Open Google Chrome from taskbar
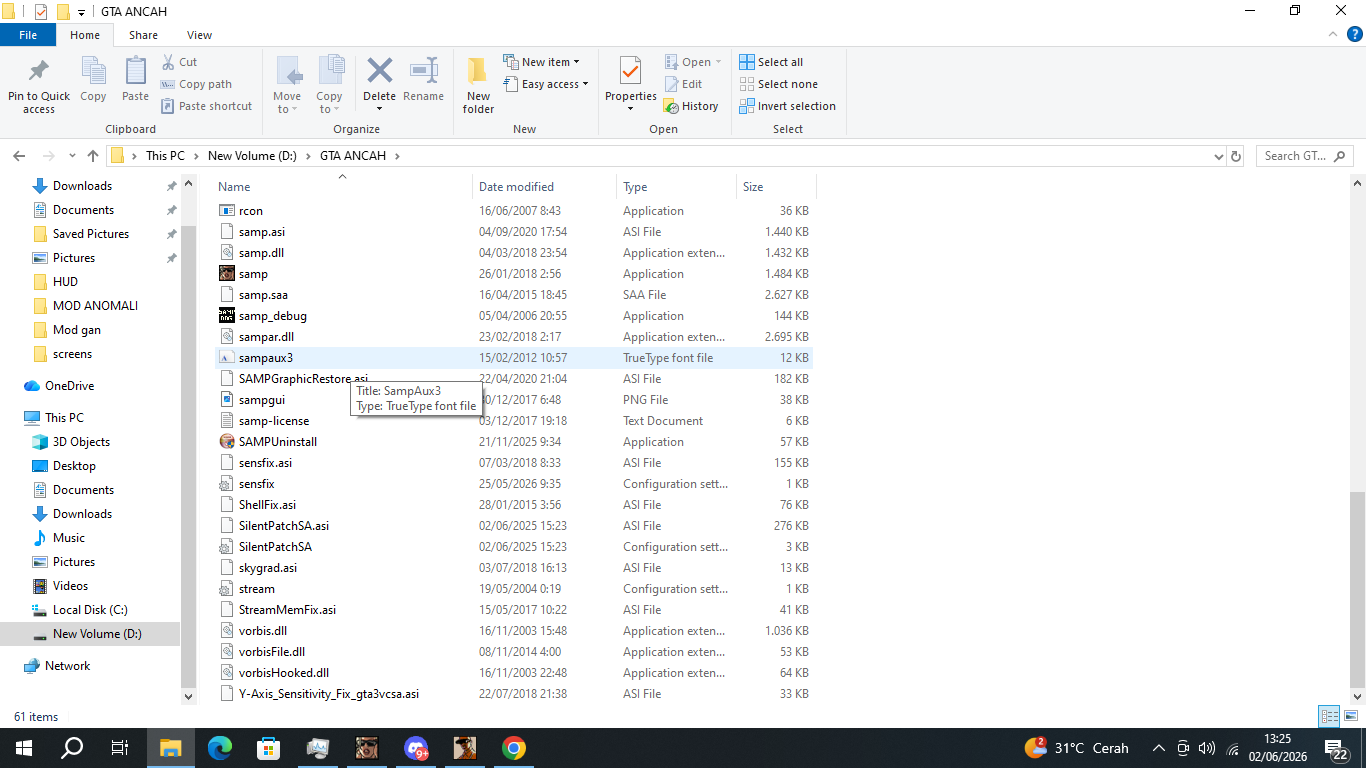 (x=514, y=748)
